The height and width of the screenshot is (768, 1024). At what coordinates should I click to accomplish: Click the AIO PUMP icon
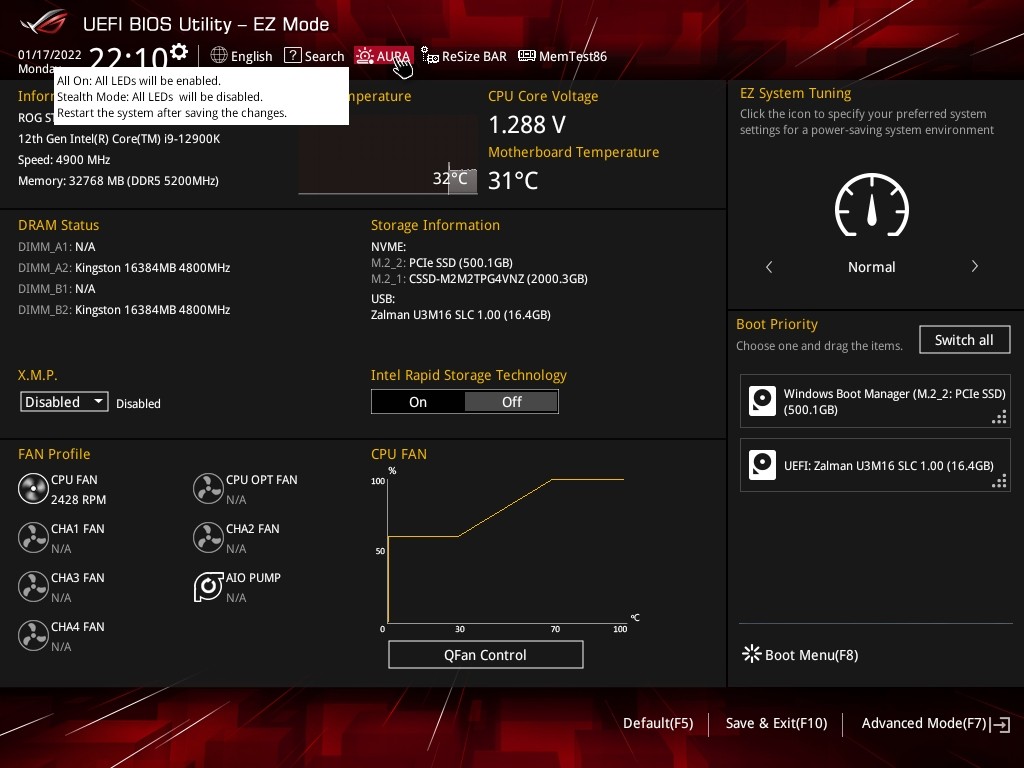coord(208,587)
